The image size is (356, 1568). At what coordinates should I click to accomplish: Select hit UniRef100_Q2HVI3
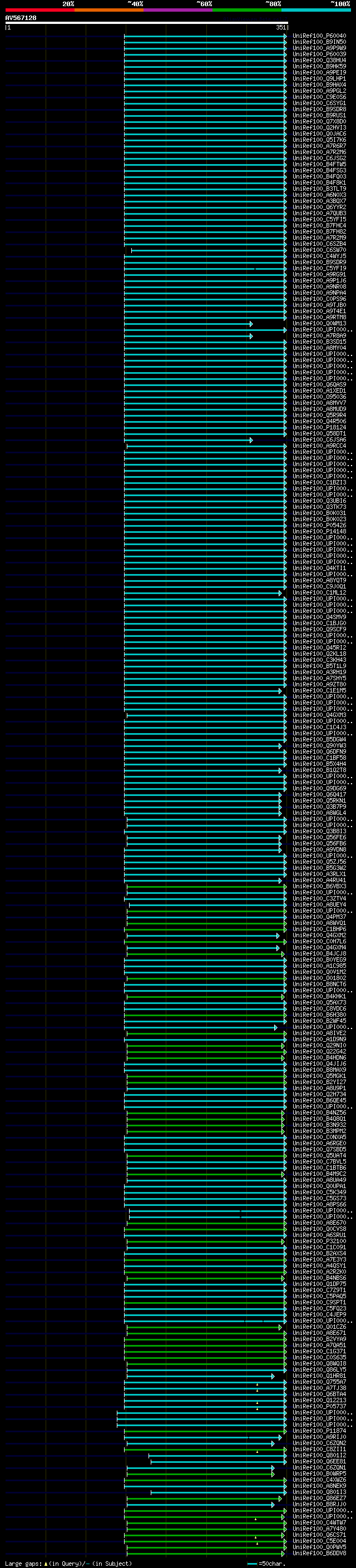tap(319, 128)
